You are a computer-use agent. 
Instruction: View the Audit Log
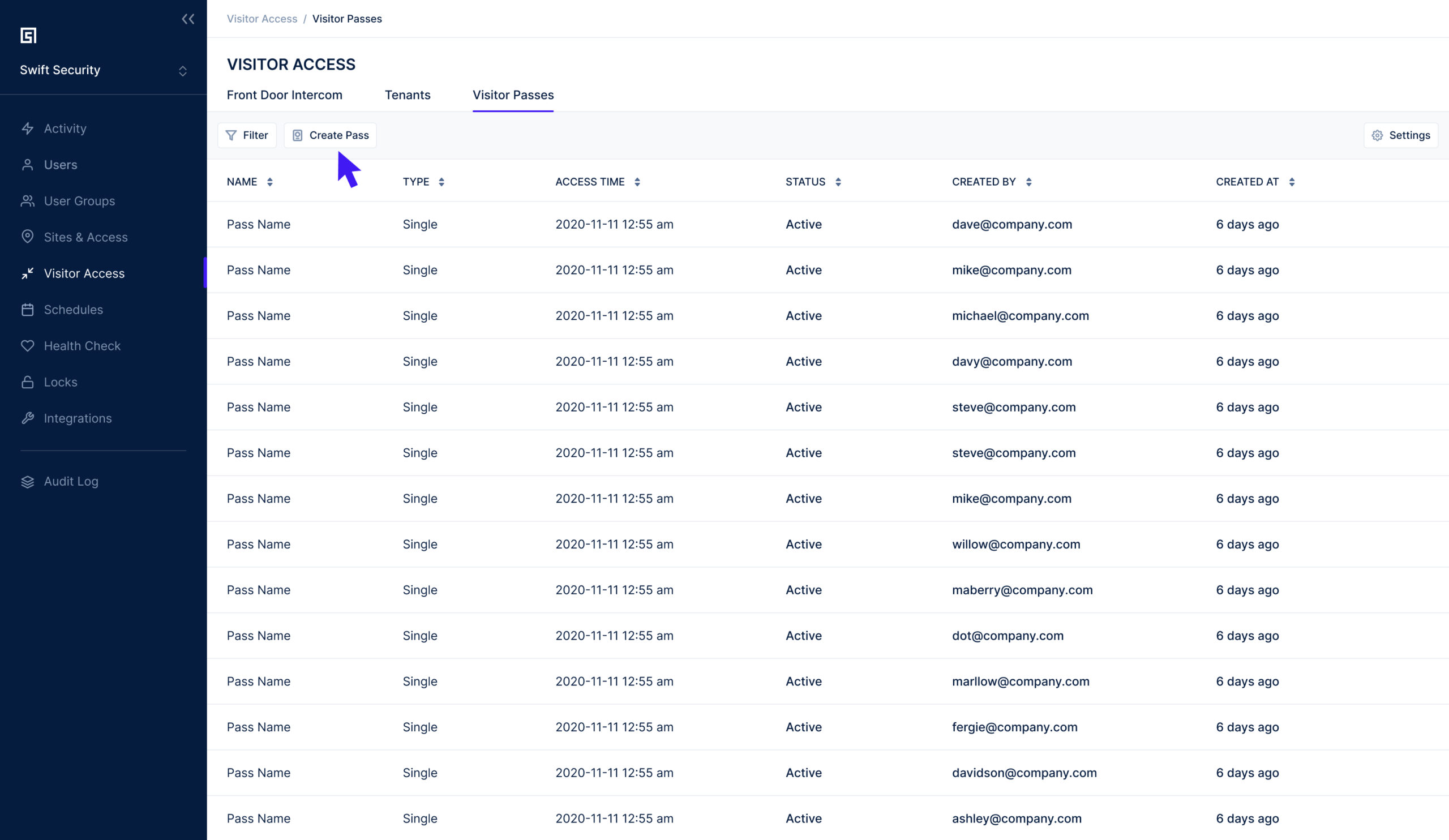click(x=71, y=482)
